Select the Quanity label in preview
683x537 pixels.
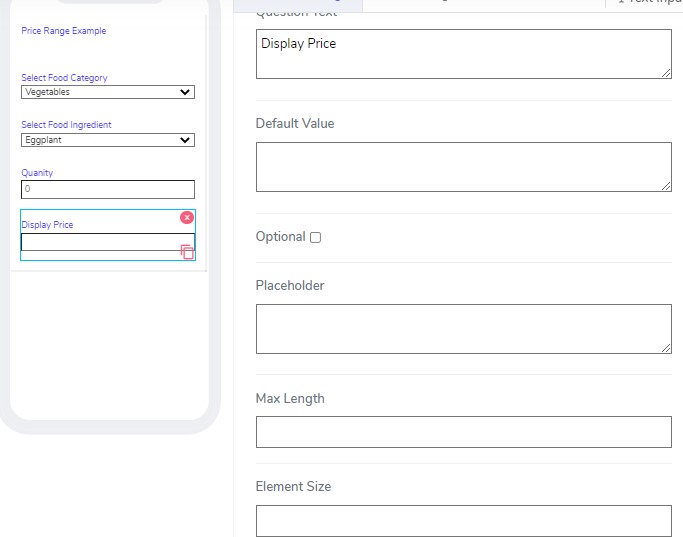(x=37, y=173)
